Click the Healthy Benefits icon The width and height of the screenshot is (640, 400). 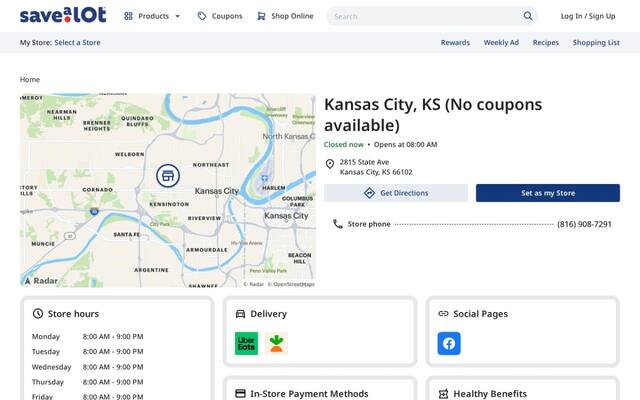coord(443,394)
